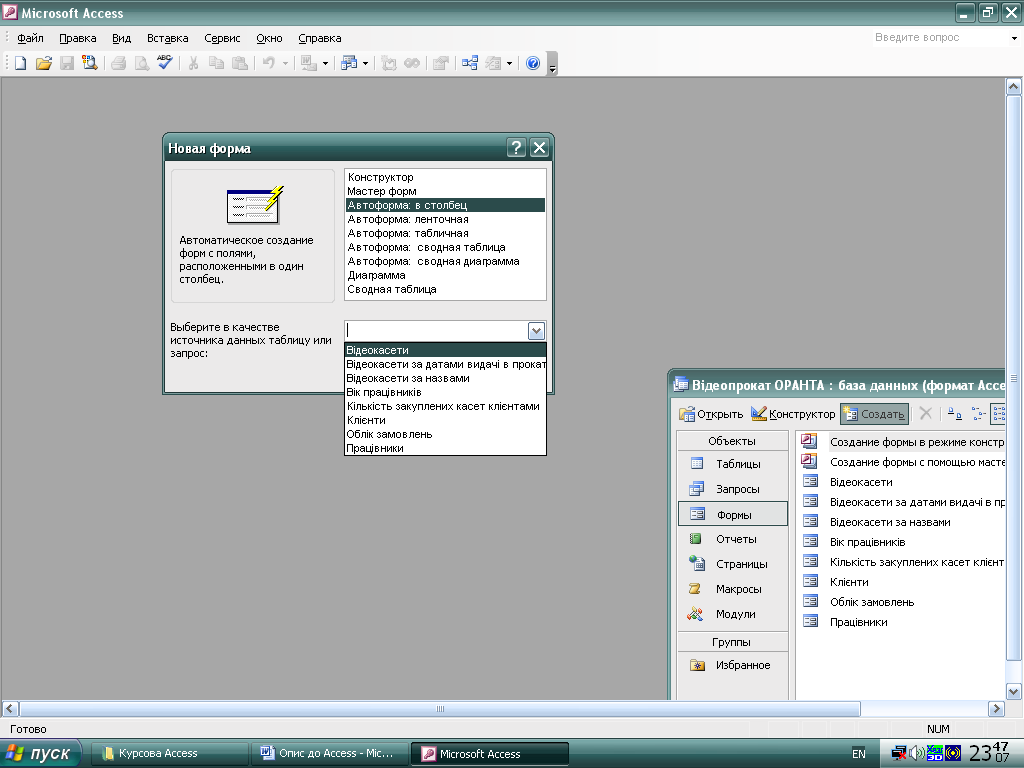
Task: Click the Relationships toolbar icon
Action: click(x=470, y=63)
